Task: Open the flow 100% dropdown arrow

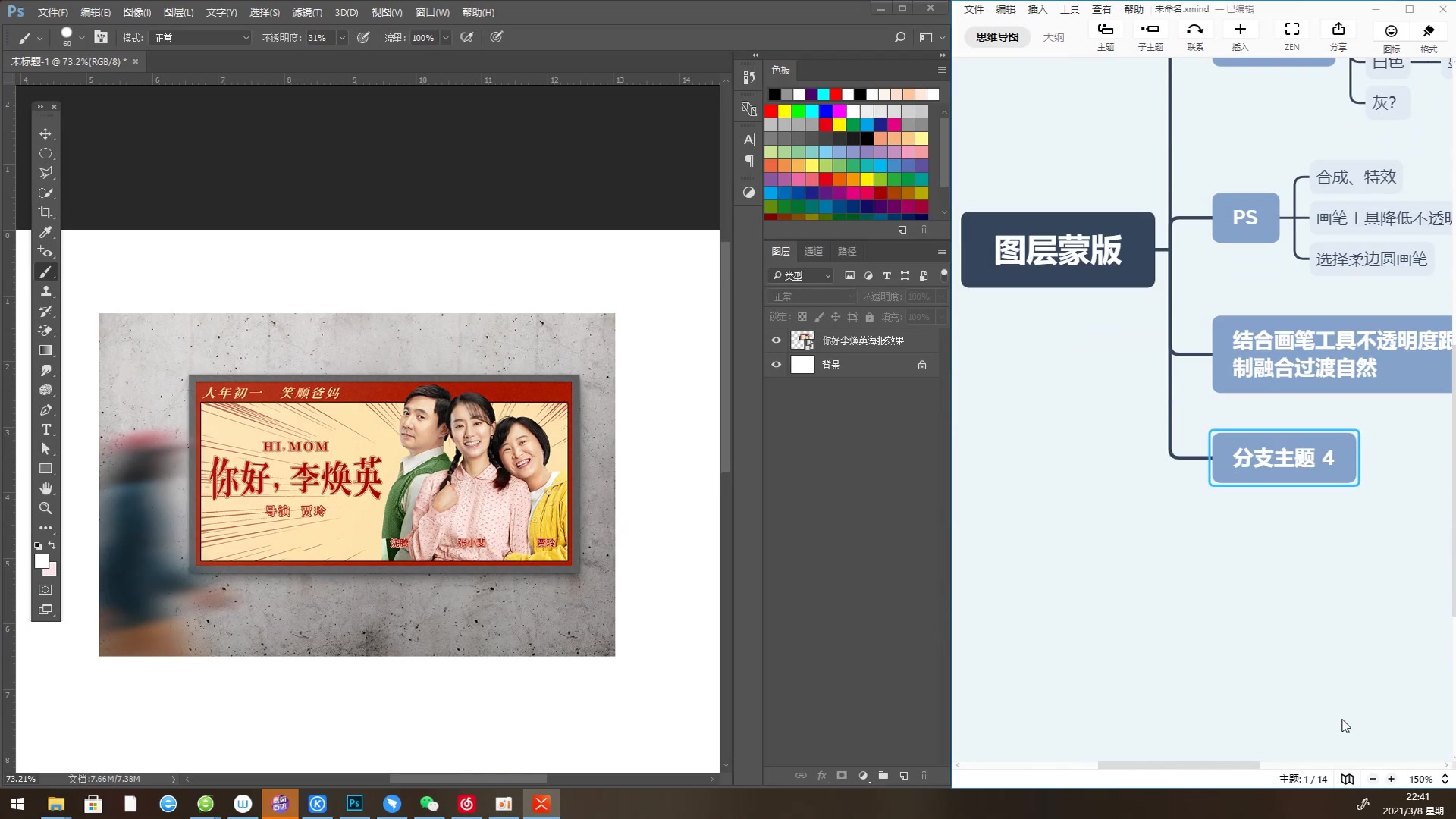Action: pos(446,38)
